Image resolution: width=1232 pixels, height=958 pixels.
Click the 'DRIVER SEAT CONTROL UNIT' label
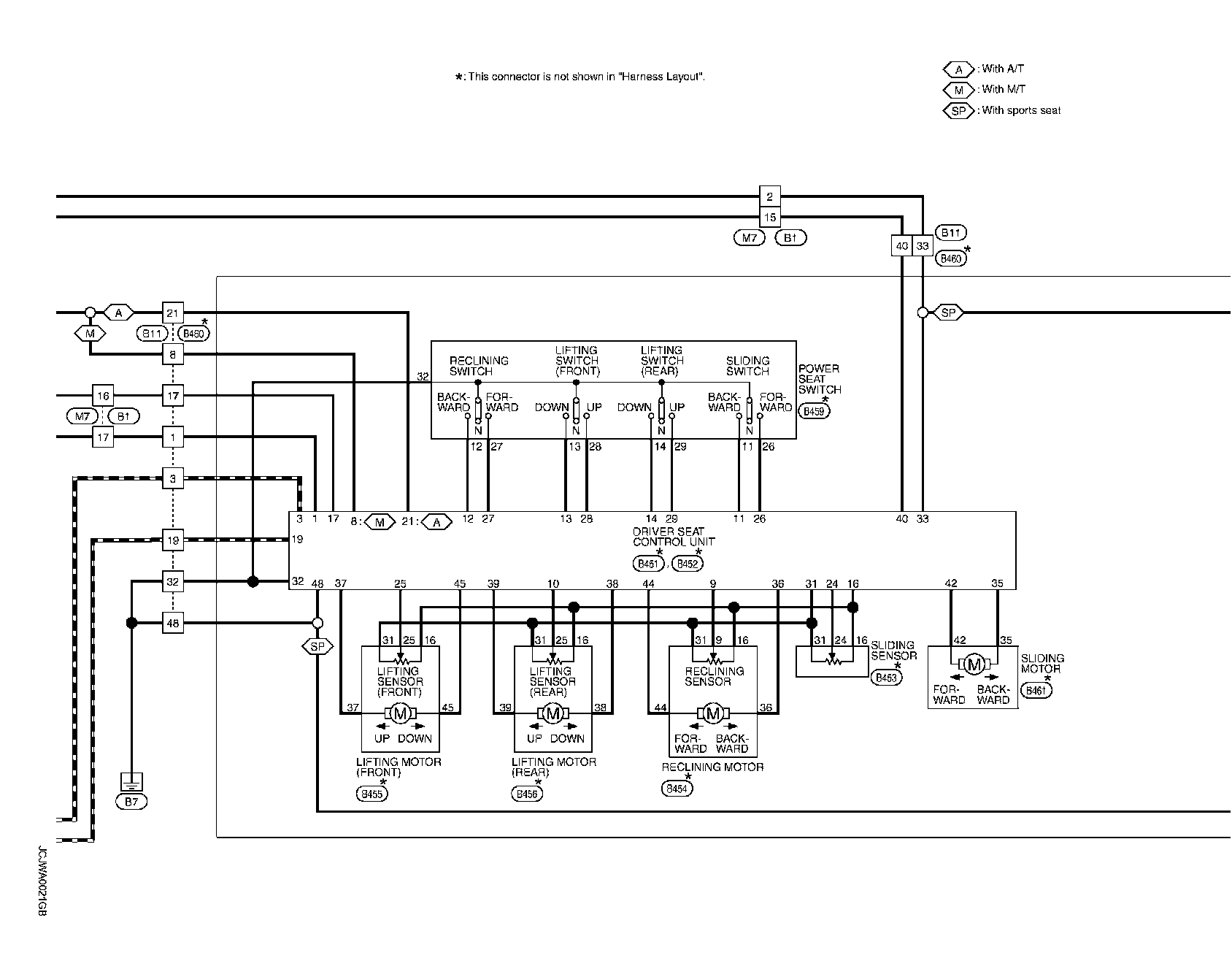[674, 537]
